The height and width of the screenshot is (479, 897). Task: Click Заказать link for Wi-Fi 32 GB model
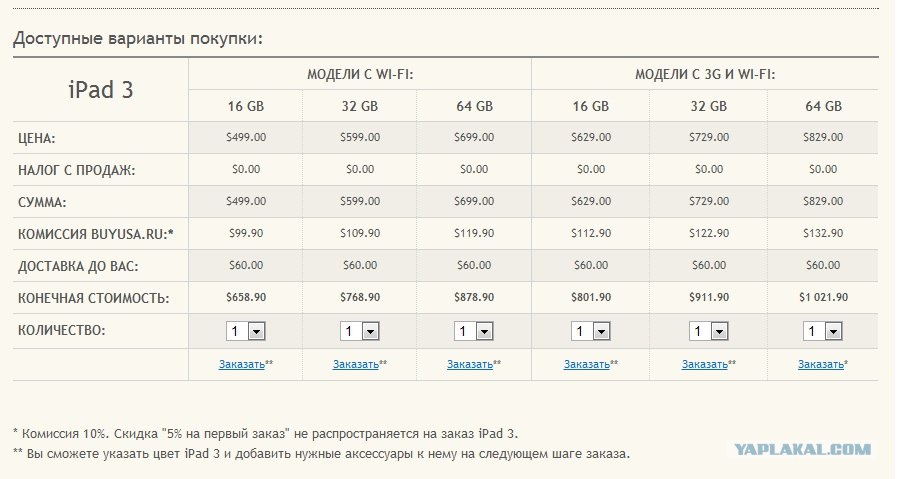356,364
